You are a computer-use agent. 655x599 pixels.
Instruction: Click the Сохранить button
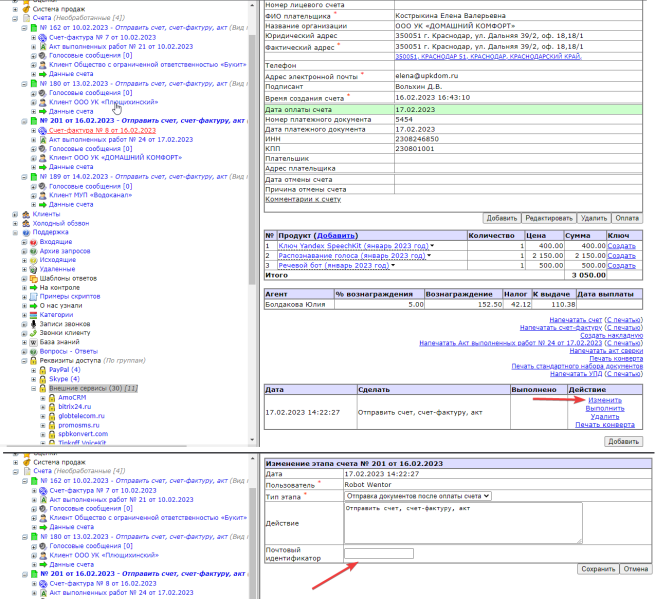(598, 569)
